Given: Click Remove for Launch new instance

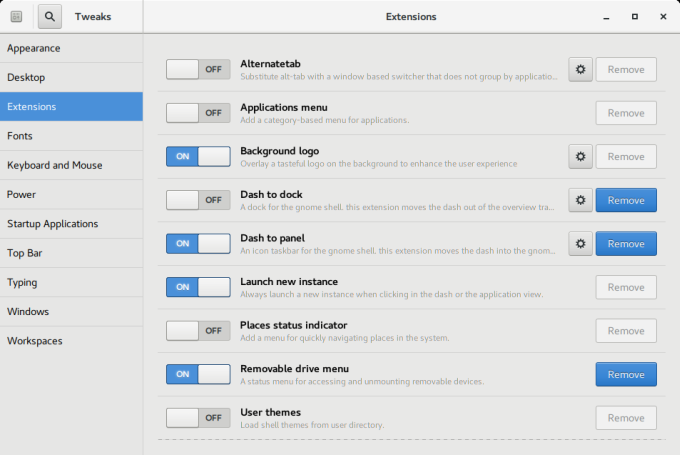Looking at the screenshot, I should coord(626,287).
